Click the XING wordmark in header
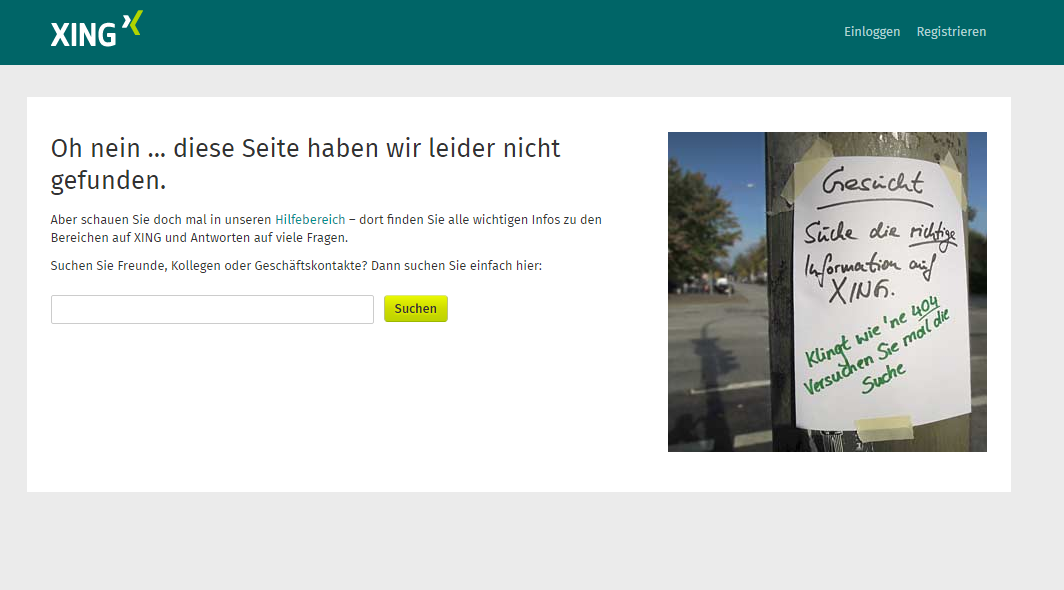 pos(83,35)
